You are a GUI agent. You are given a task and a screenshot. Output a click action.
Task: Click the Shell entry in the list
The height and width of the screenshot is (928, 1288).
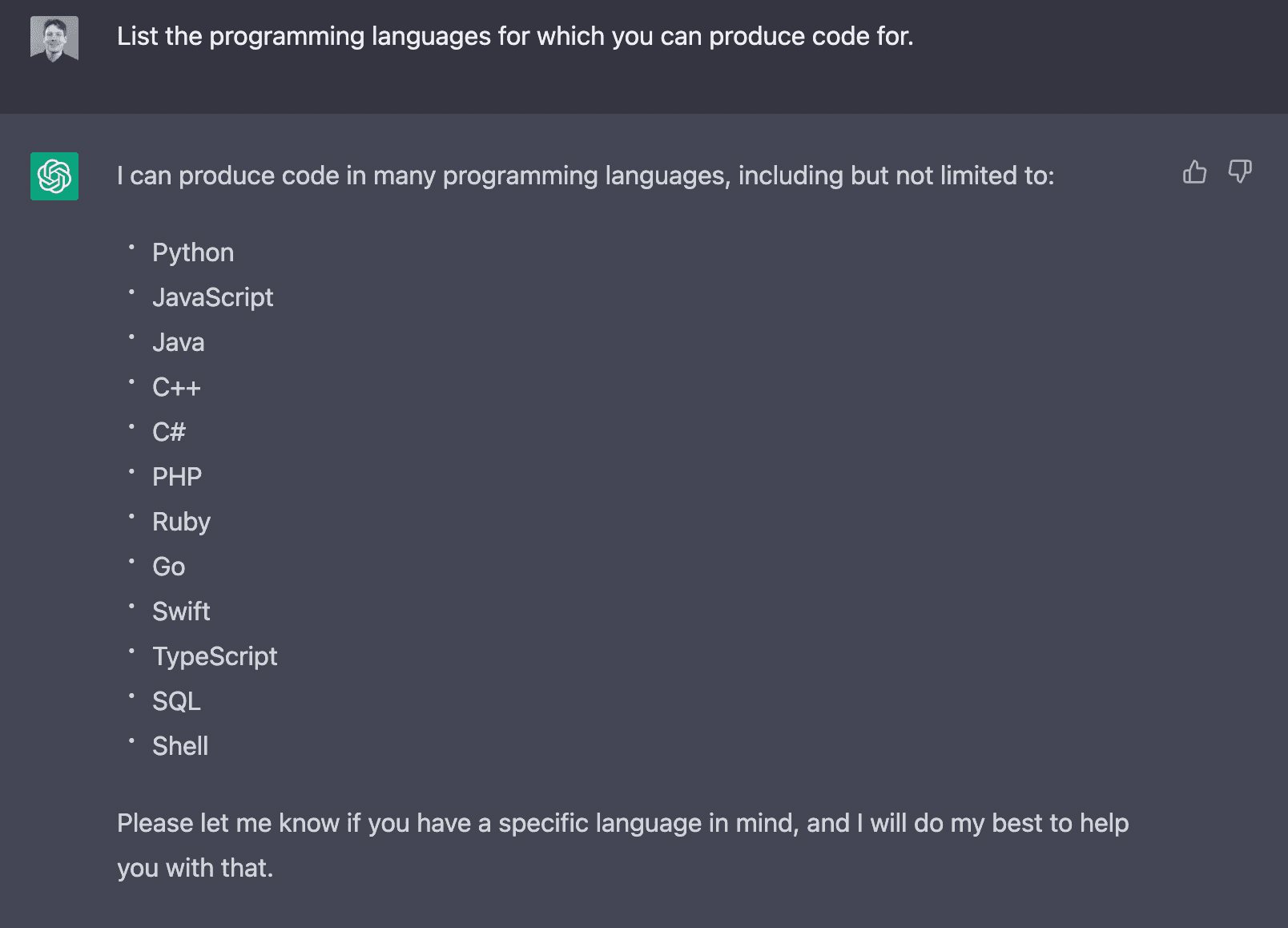180,746
